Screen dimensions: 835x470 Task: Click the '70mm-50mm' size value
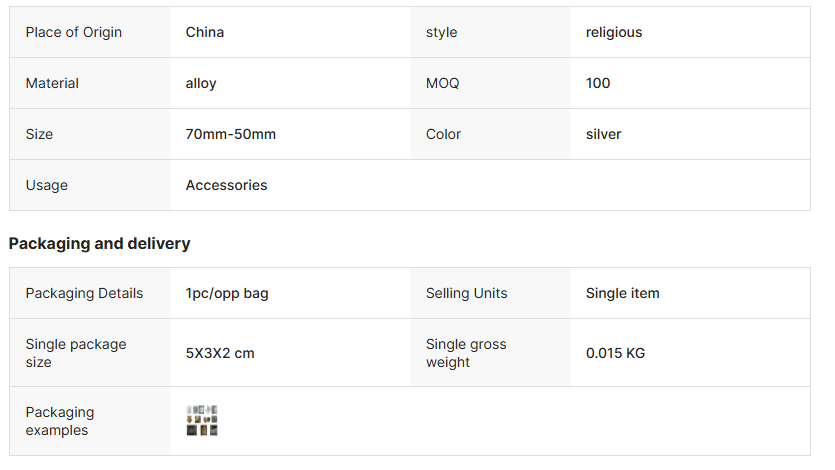point(231,134)
